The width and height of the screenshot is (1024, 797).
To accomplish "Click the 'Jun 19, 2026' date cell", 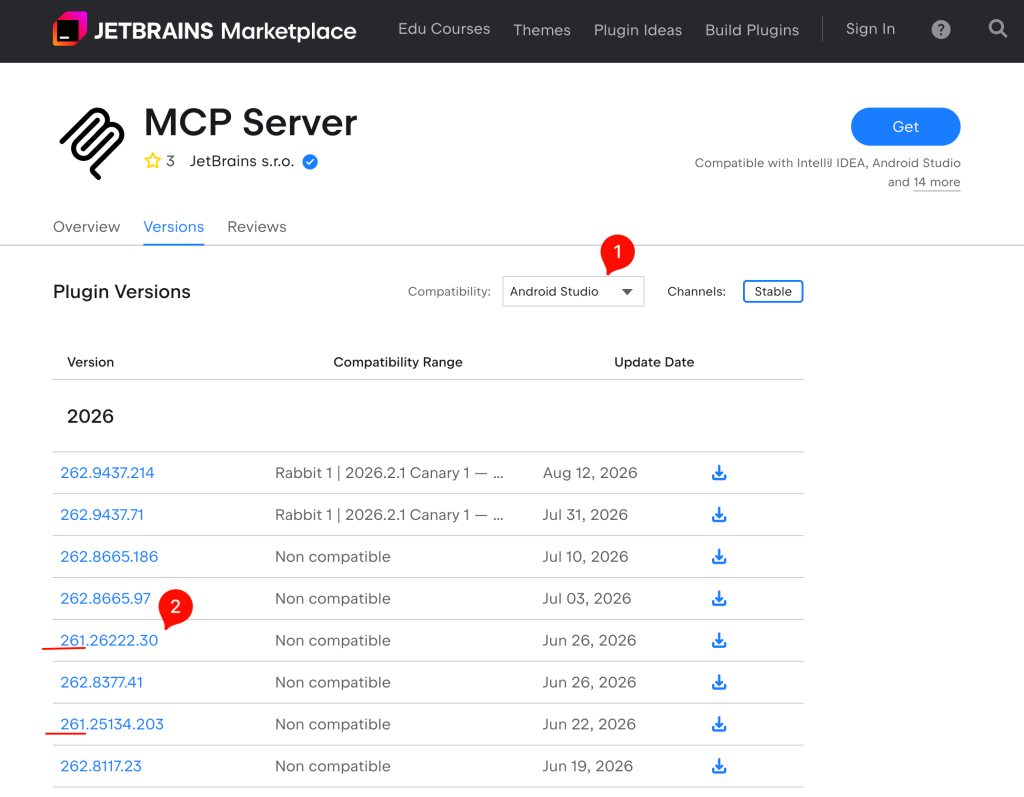I will pyautogui.click(x=588, y=766).
